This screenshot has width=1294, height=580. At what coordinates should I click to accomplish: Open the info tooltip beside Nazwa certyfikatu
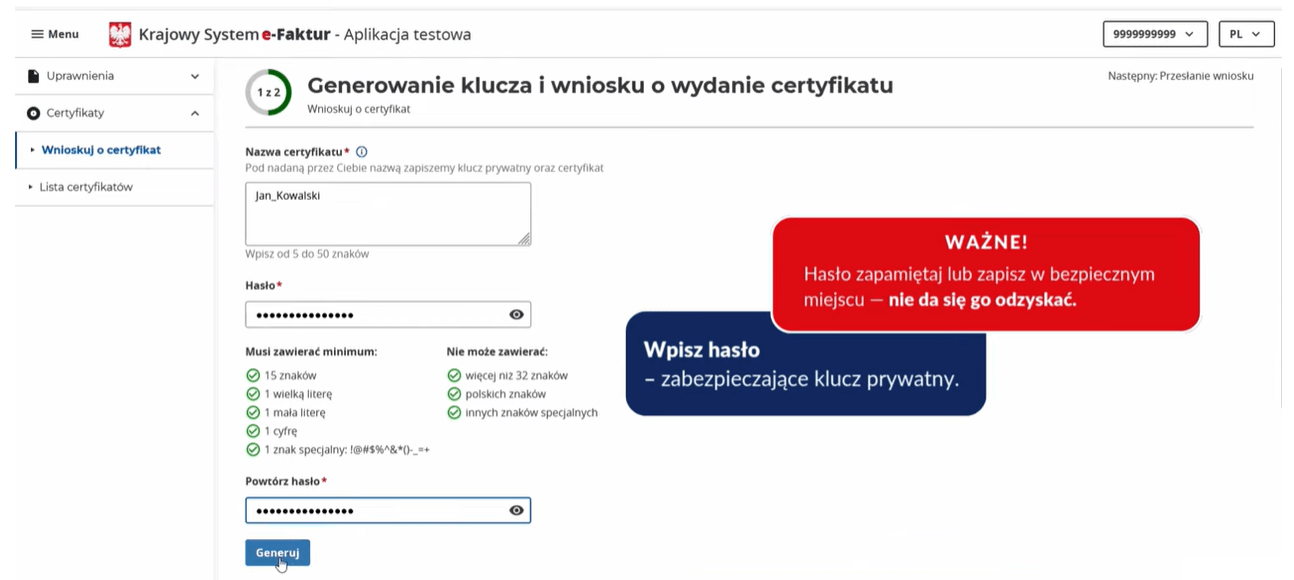pyautogui.click(x=361, y=152)
